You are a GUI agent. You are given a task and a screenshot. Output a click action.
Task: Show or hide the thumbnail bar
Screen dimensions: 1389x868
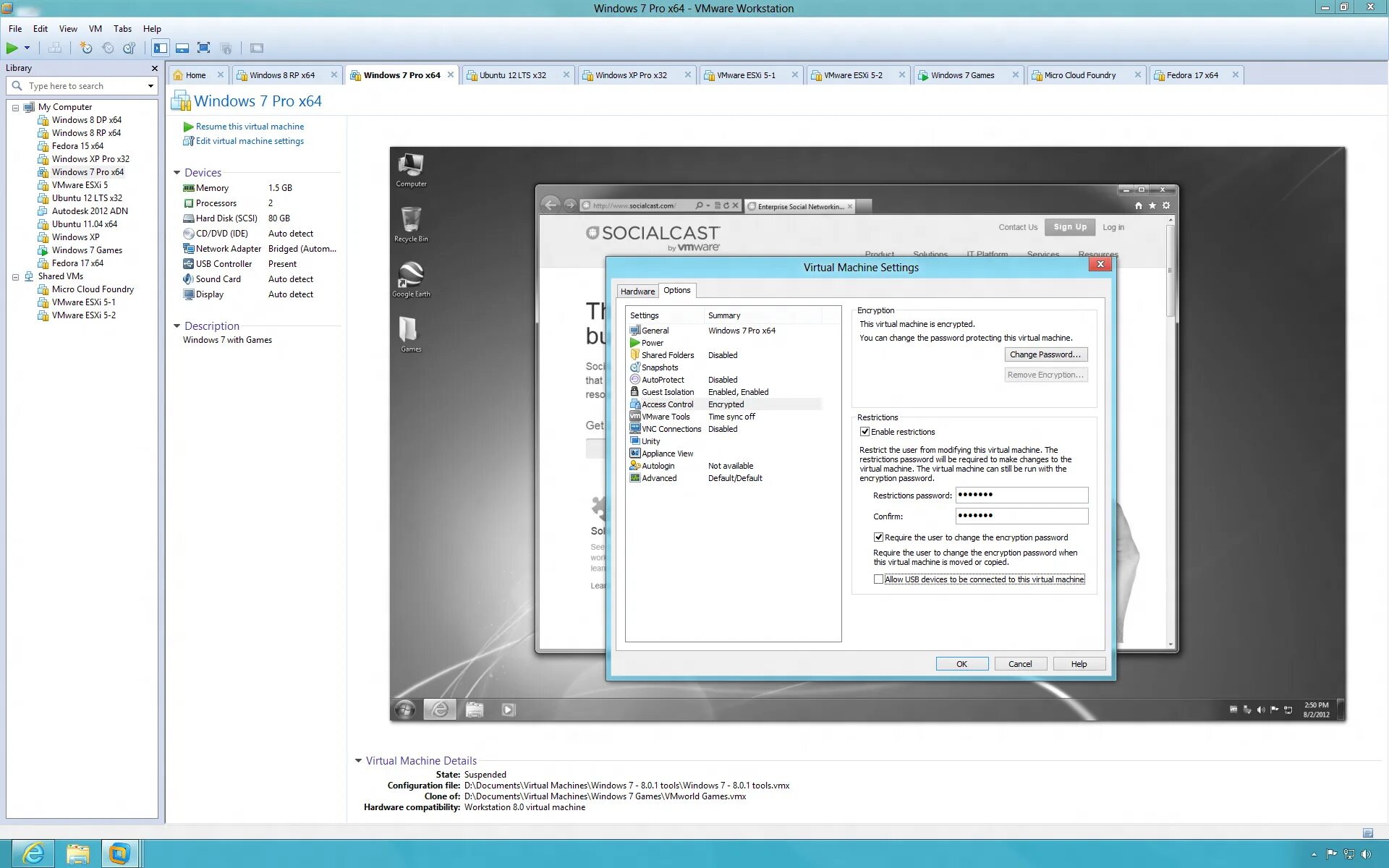[182, 48]
